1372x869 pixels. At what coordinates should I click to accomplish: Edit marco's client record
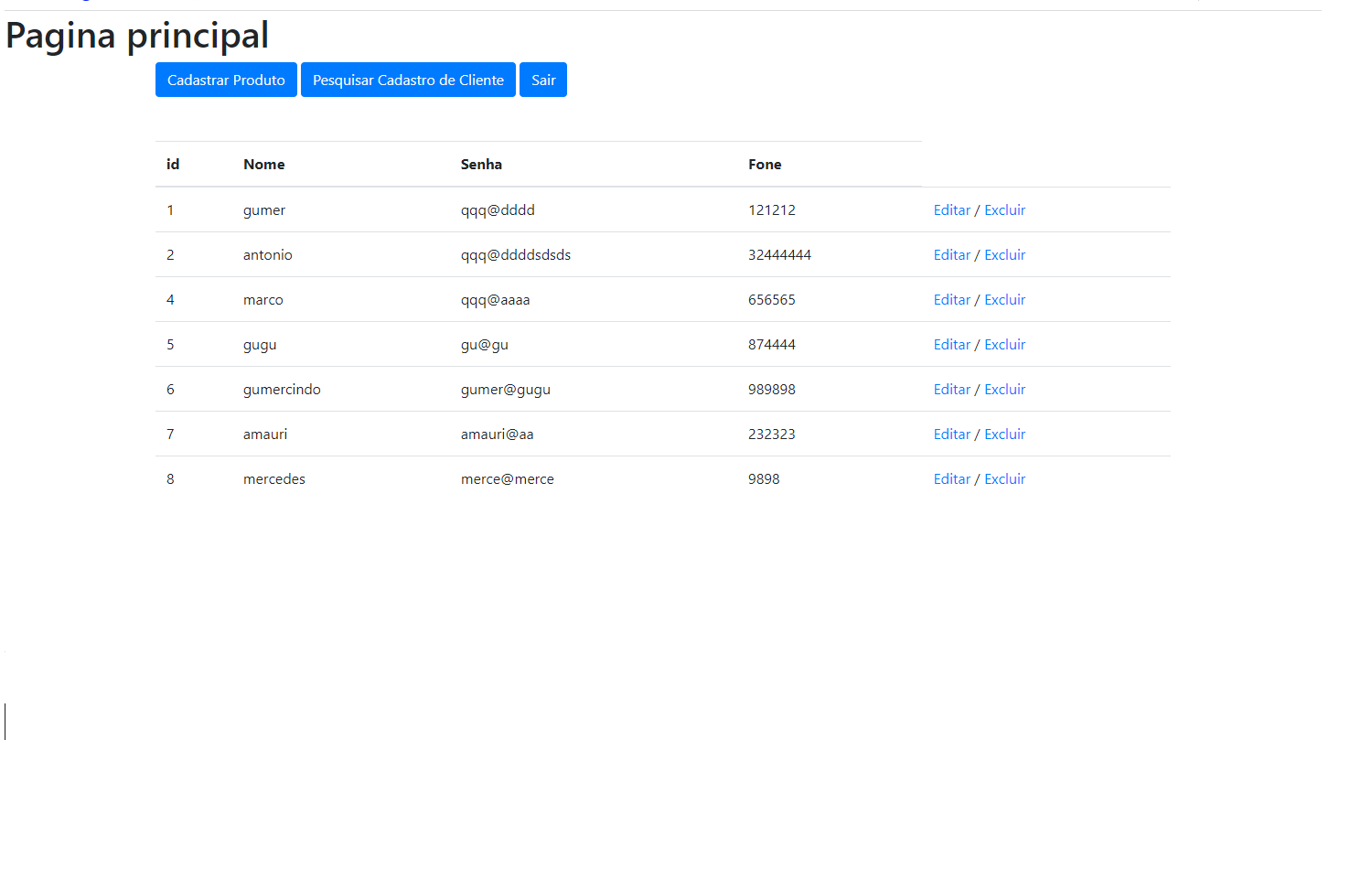point(951,299)
